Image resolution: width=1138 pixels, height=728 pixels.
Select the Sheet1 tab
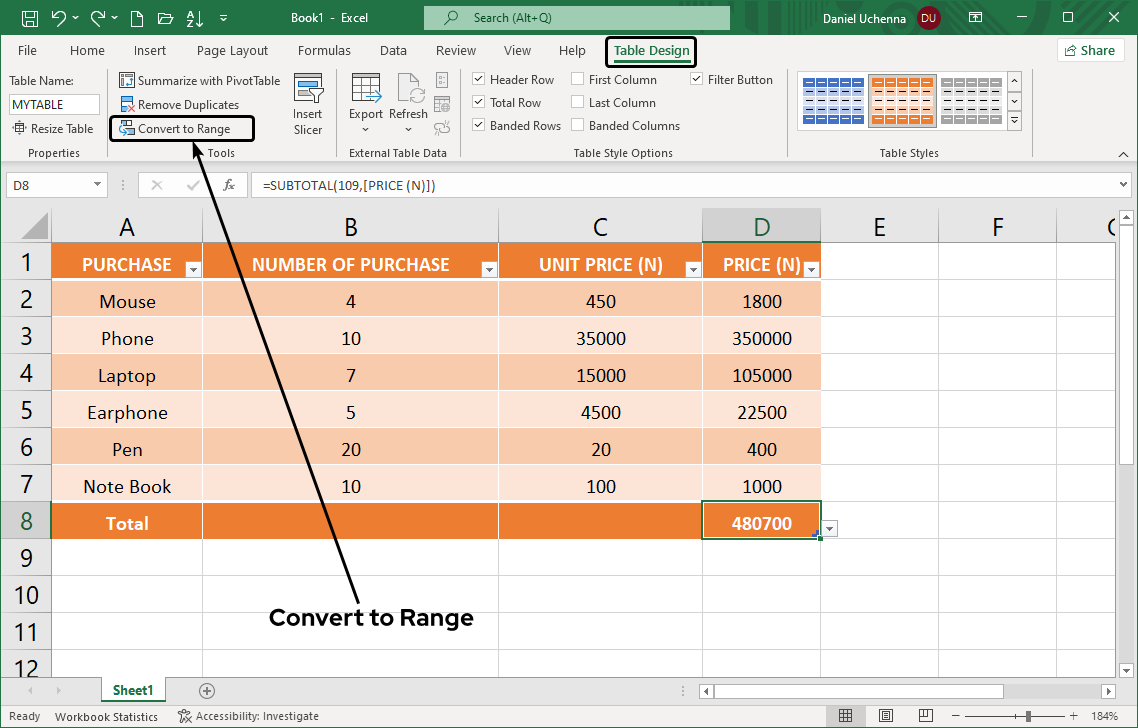click(133, 690)
